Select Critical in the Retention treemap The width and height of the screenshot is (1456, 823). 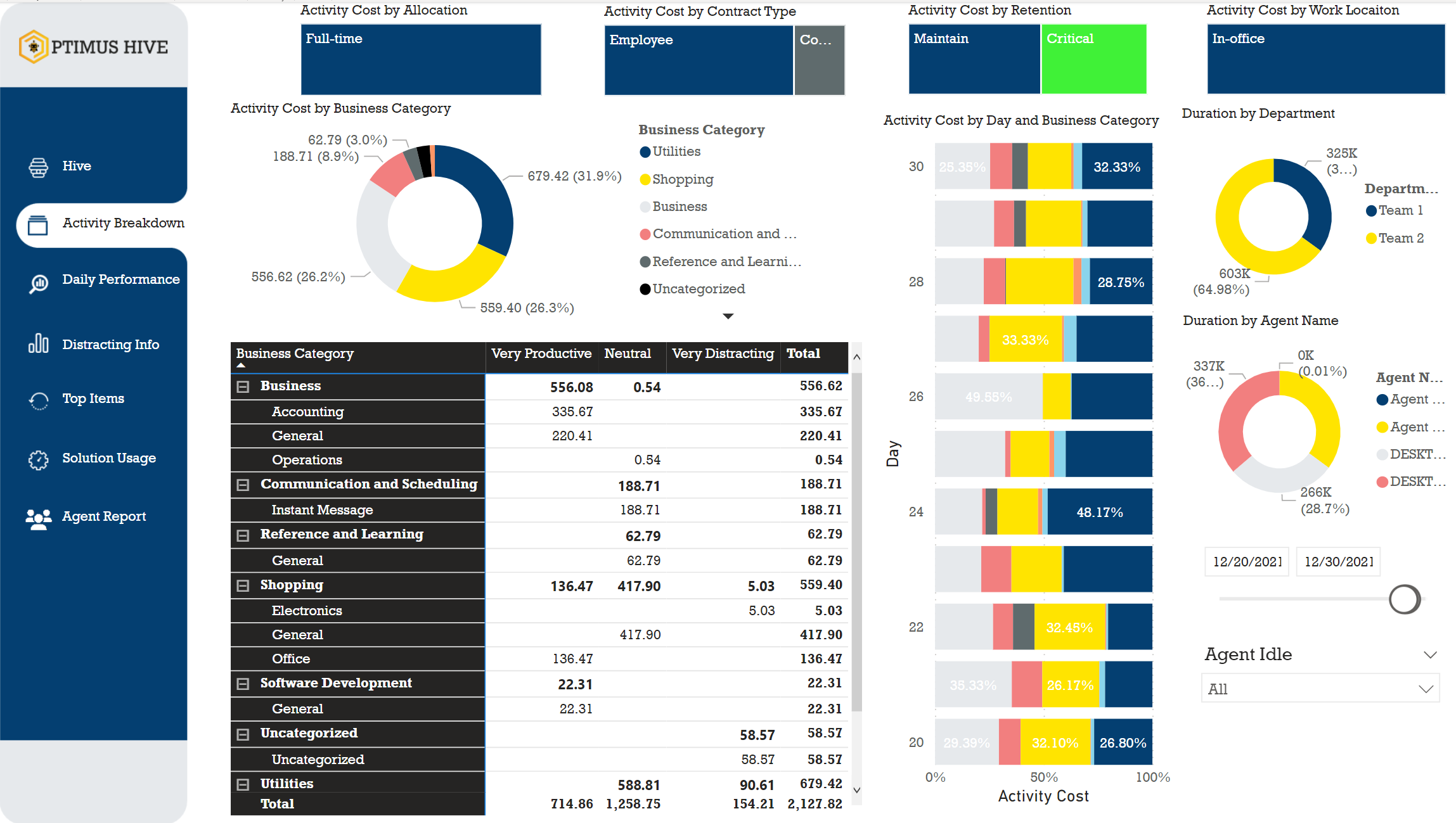(1093, 60)
